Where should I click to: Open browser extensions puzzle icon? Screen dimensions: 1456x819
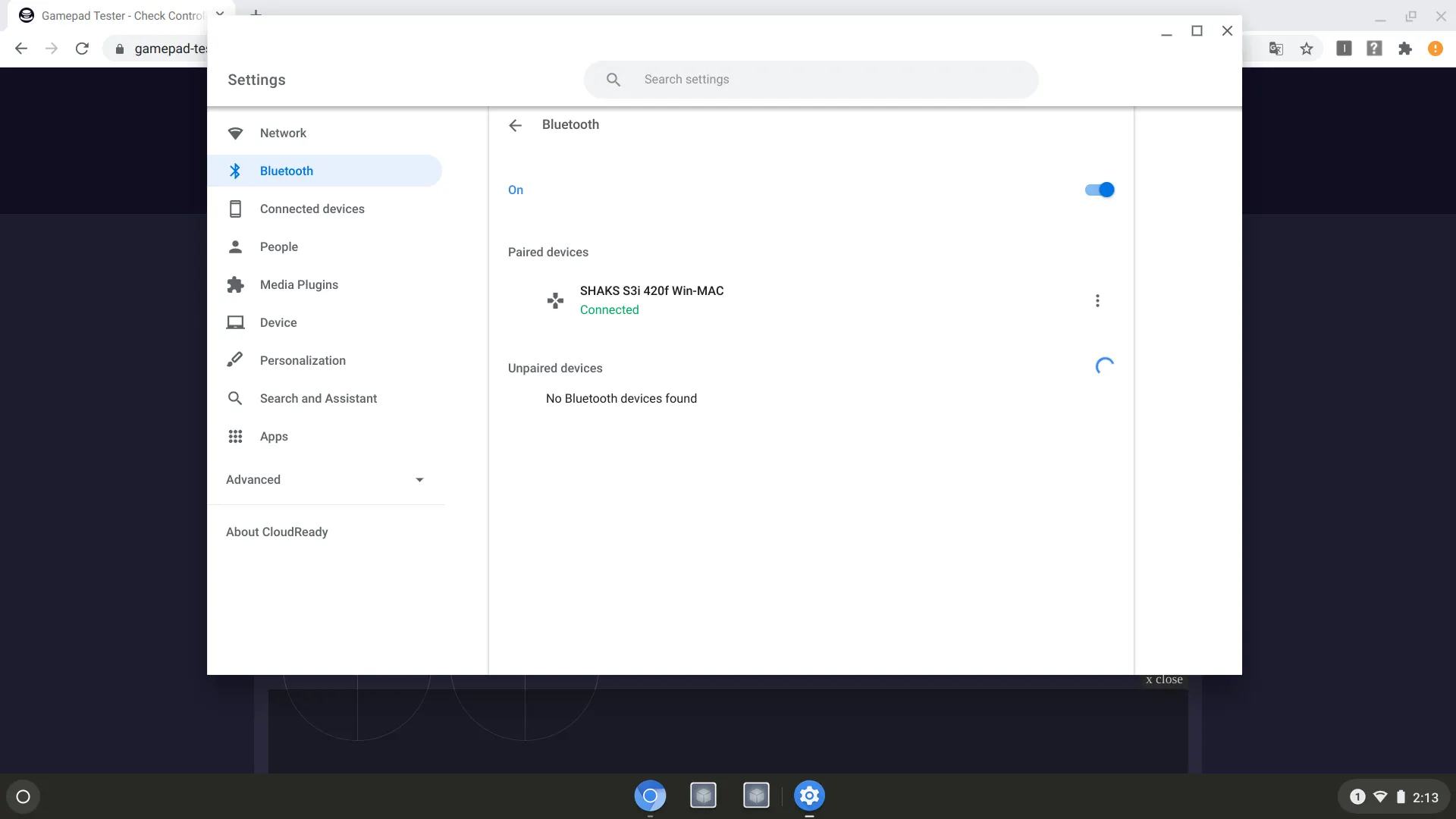(x=1404, y=49)
